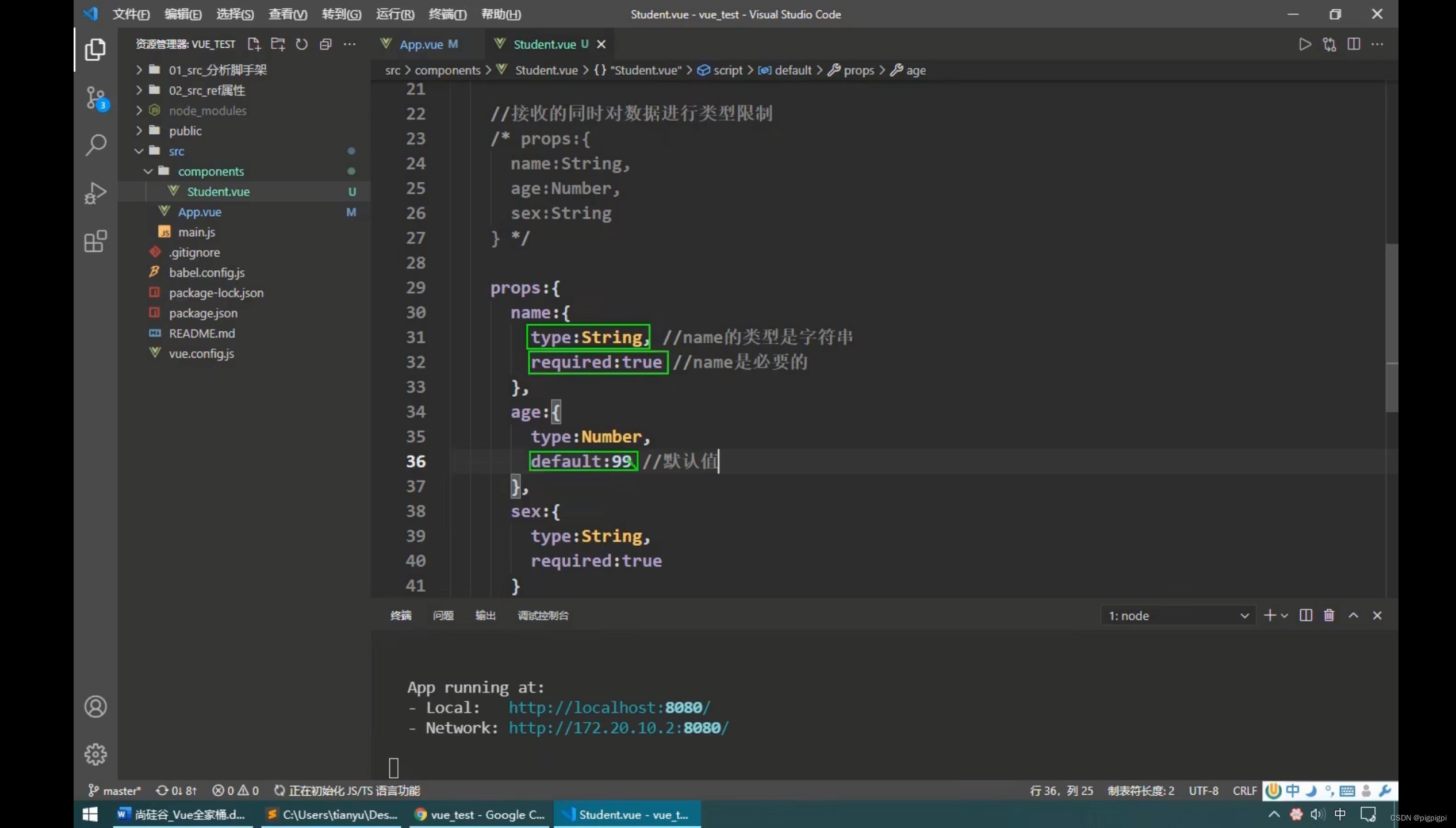Screen dimensions: 1456x828
Task: Open the Manage gear icon
Action: tap(95, 754)
